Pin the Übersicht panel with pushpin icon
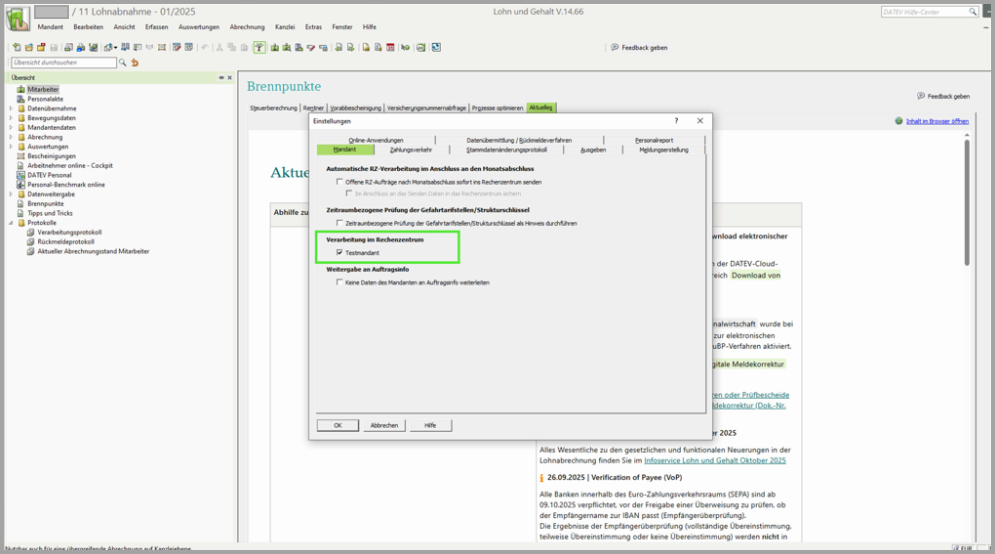995x554 pixels. [221, 77]
